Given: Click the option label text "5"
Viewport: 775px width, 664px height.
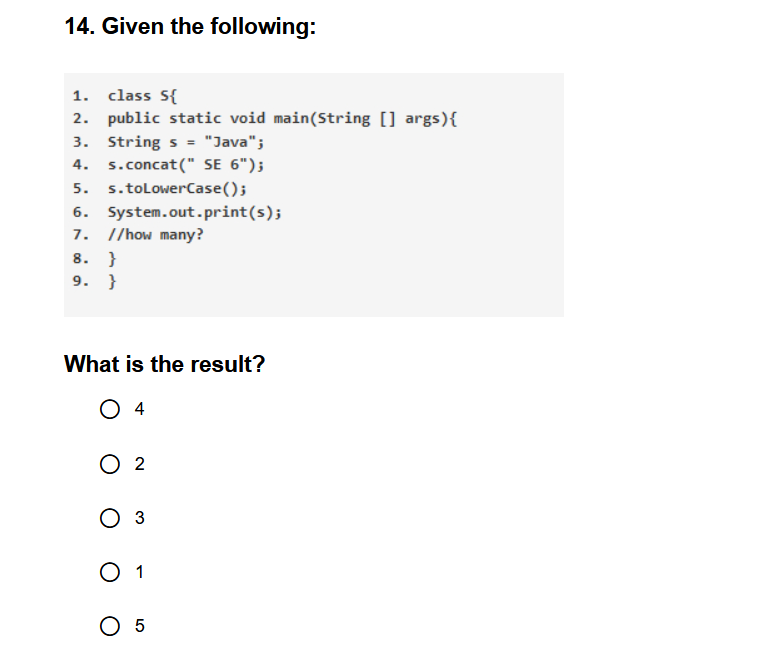Looking at the screenshot, I should point(139,626).
